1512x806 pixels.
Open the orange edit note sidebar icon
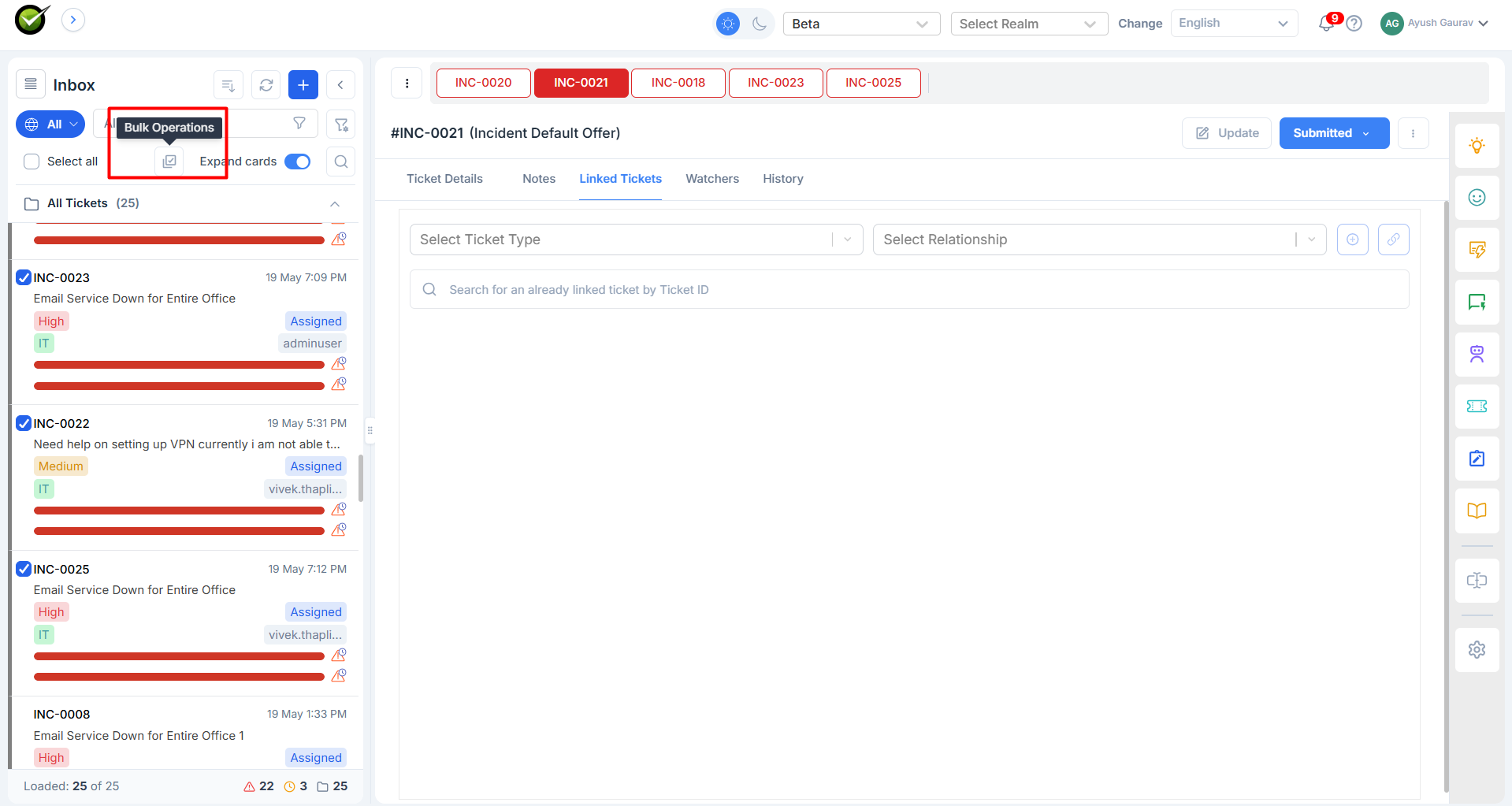pos(1477,250)
